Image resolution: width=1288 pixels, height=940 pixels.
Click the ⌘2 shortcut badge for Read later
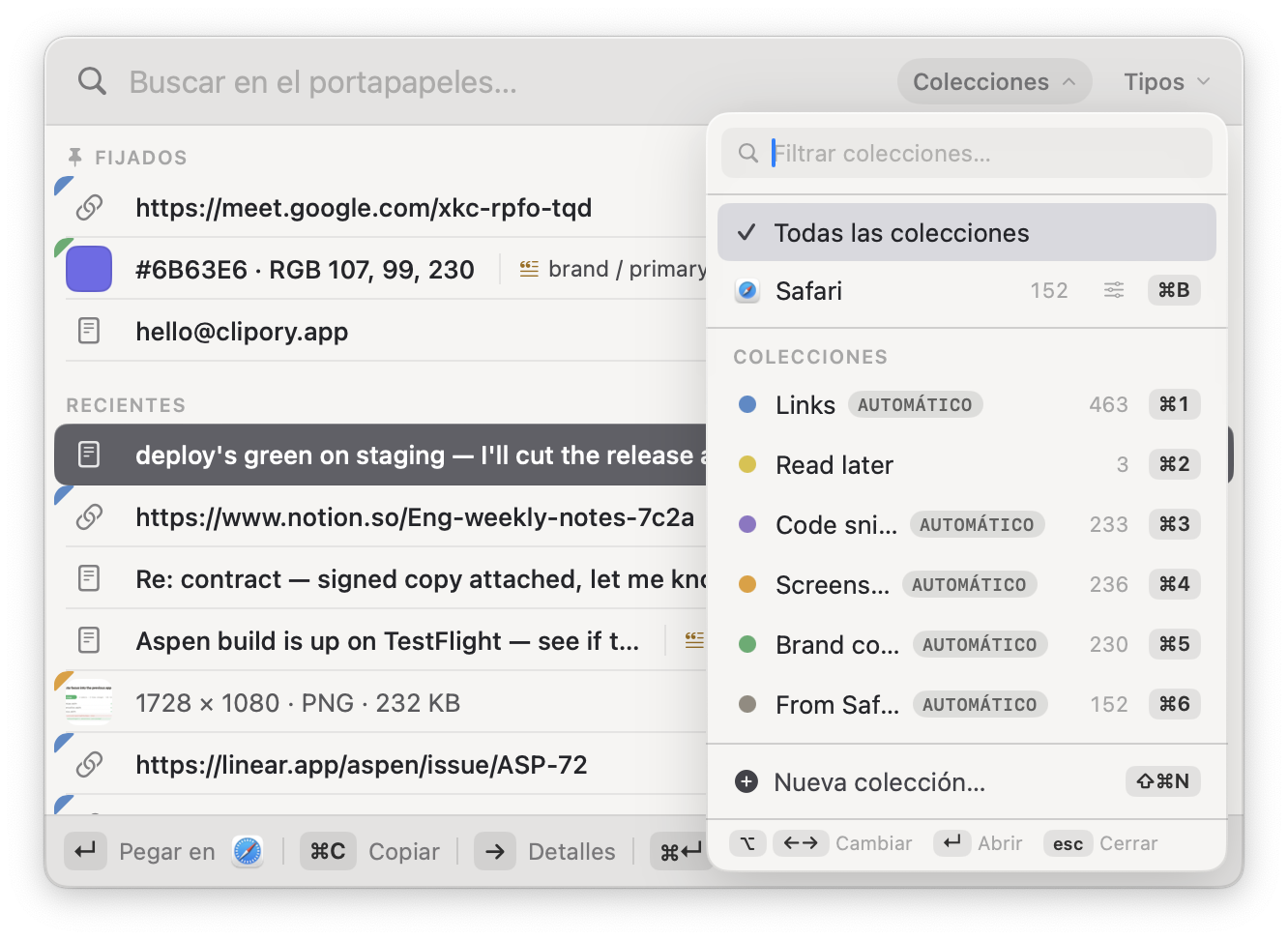coord(1174,464)
